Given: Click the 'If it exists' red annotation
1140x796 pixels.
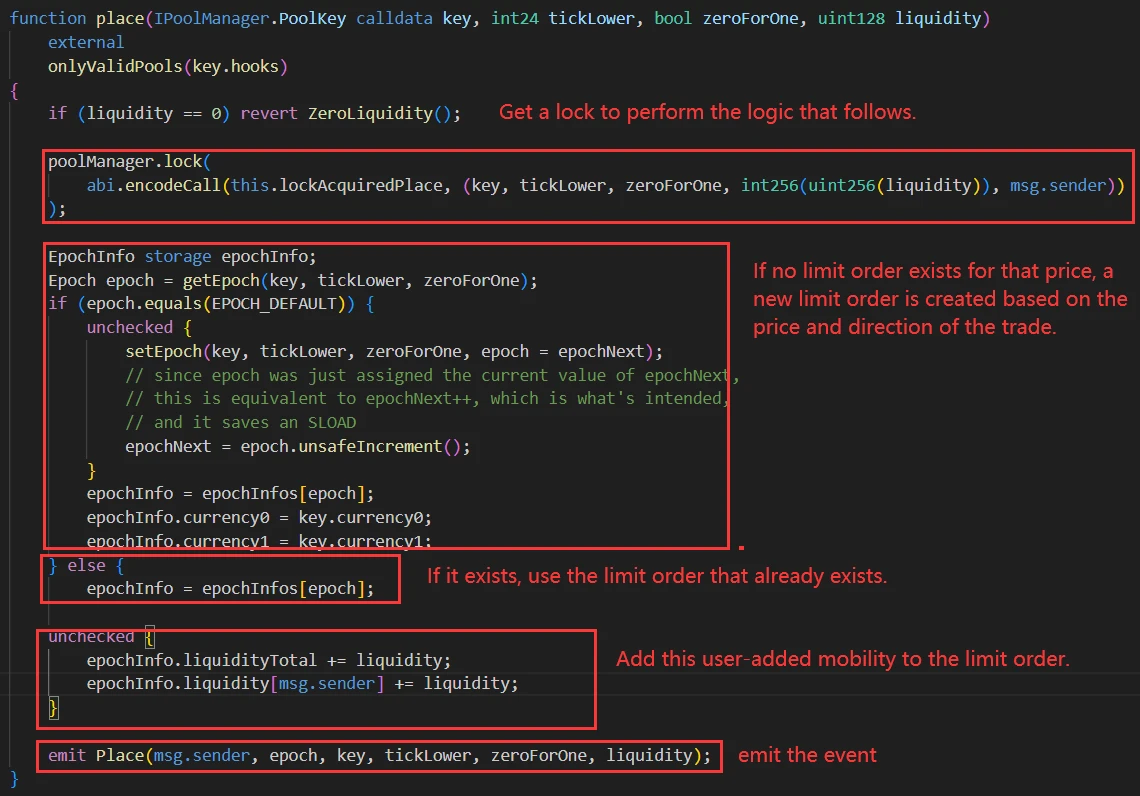Looking at the screenshot, I should tap(657, 576).
